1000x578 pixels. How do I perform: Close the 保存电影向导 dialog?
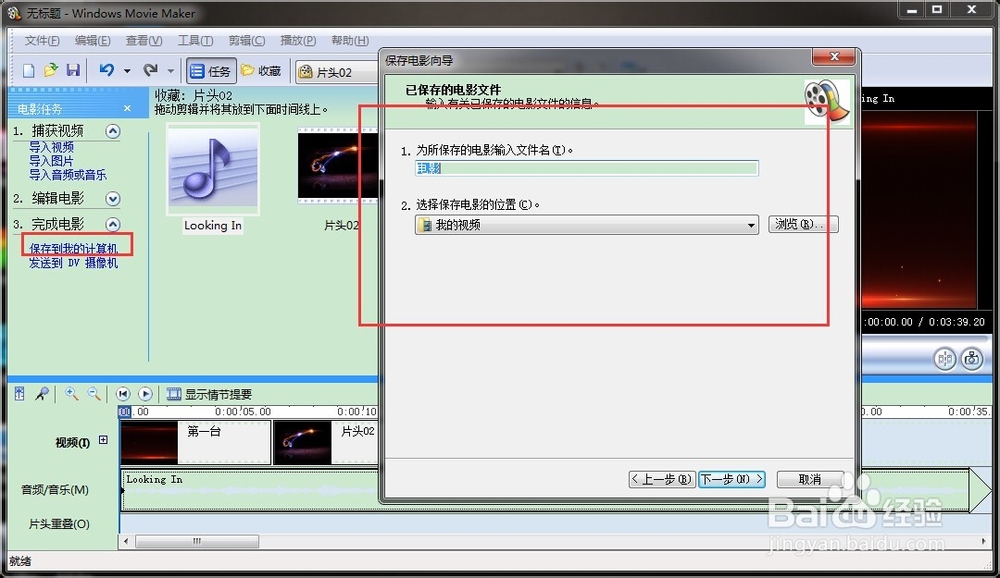point(834,57)
